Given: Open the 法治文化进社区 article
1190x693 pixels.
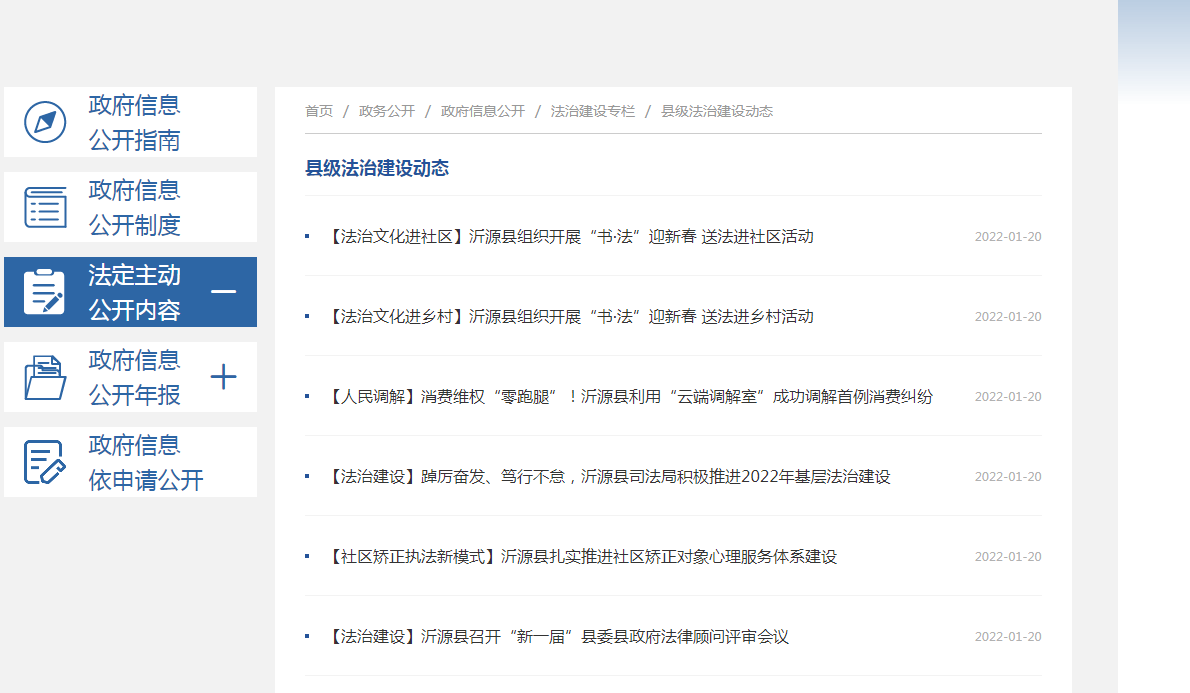Looking at the screenshot, I should pos(570,237).
